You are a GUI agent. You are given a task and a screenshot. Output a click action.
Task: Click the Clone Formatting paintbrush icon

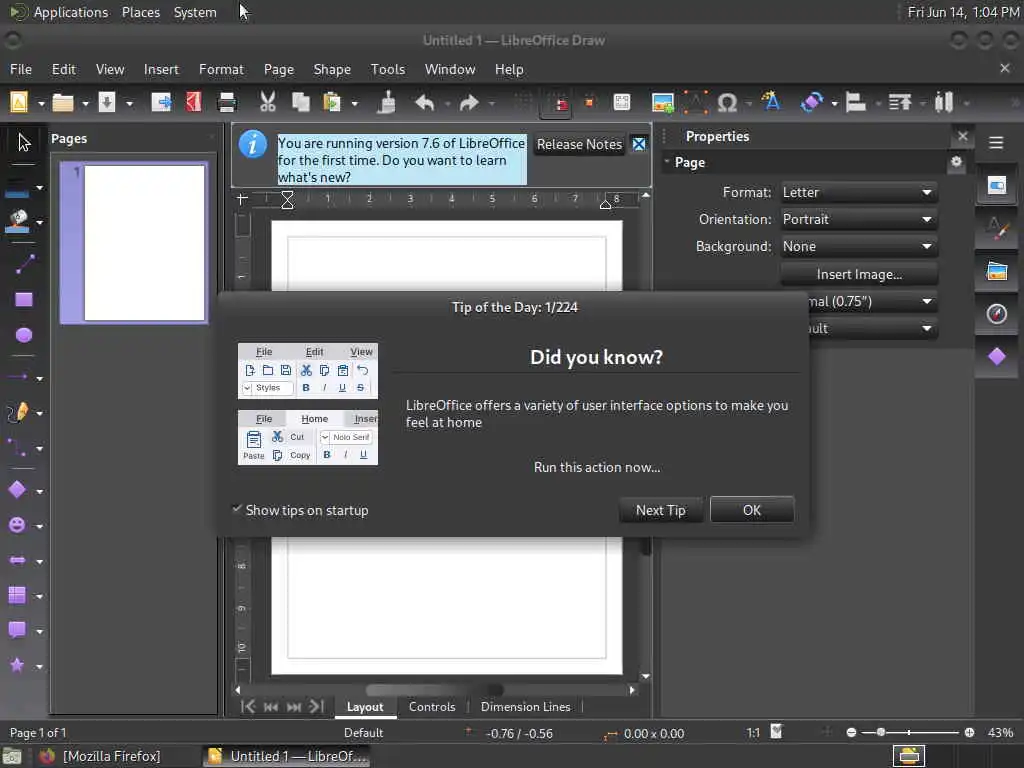tap(387, 103)
